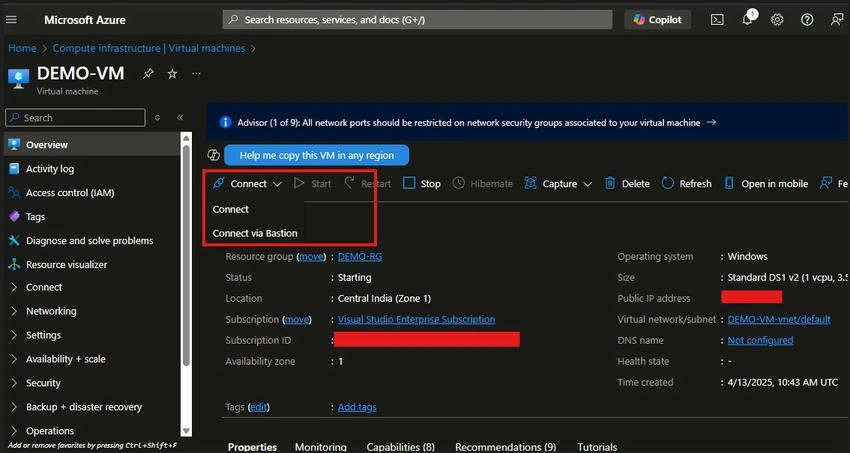Go to Compute infrastructure | Virtual machines breadcrumb
Screen dimensions: 850x453
pyautogui.click(x=149, y=48)
